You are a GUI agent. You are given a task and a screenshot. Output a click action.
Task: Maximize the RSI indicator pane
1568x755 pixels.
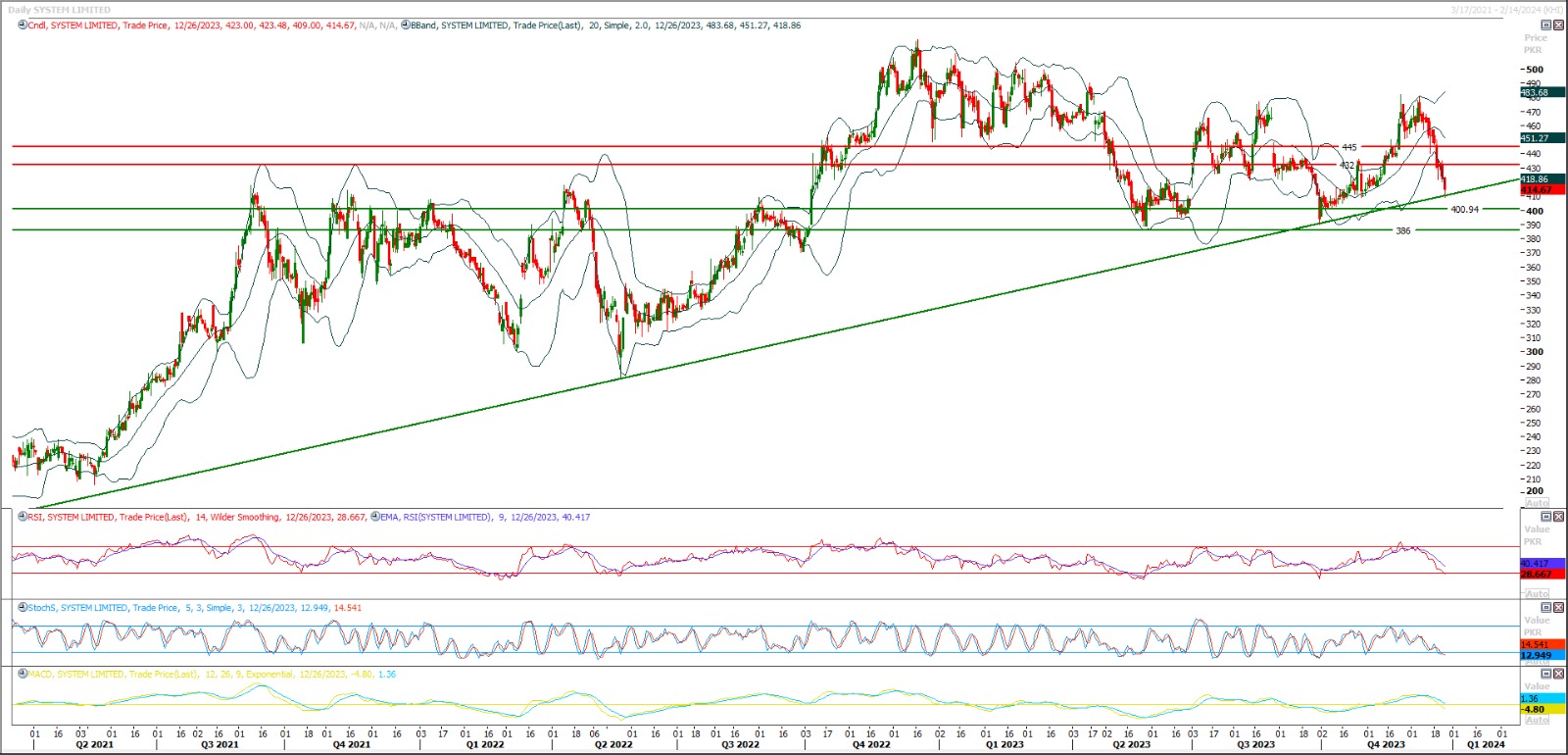point(1546,517)
